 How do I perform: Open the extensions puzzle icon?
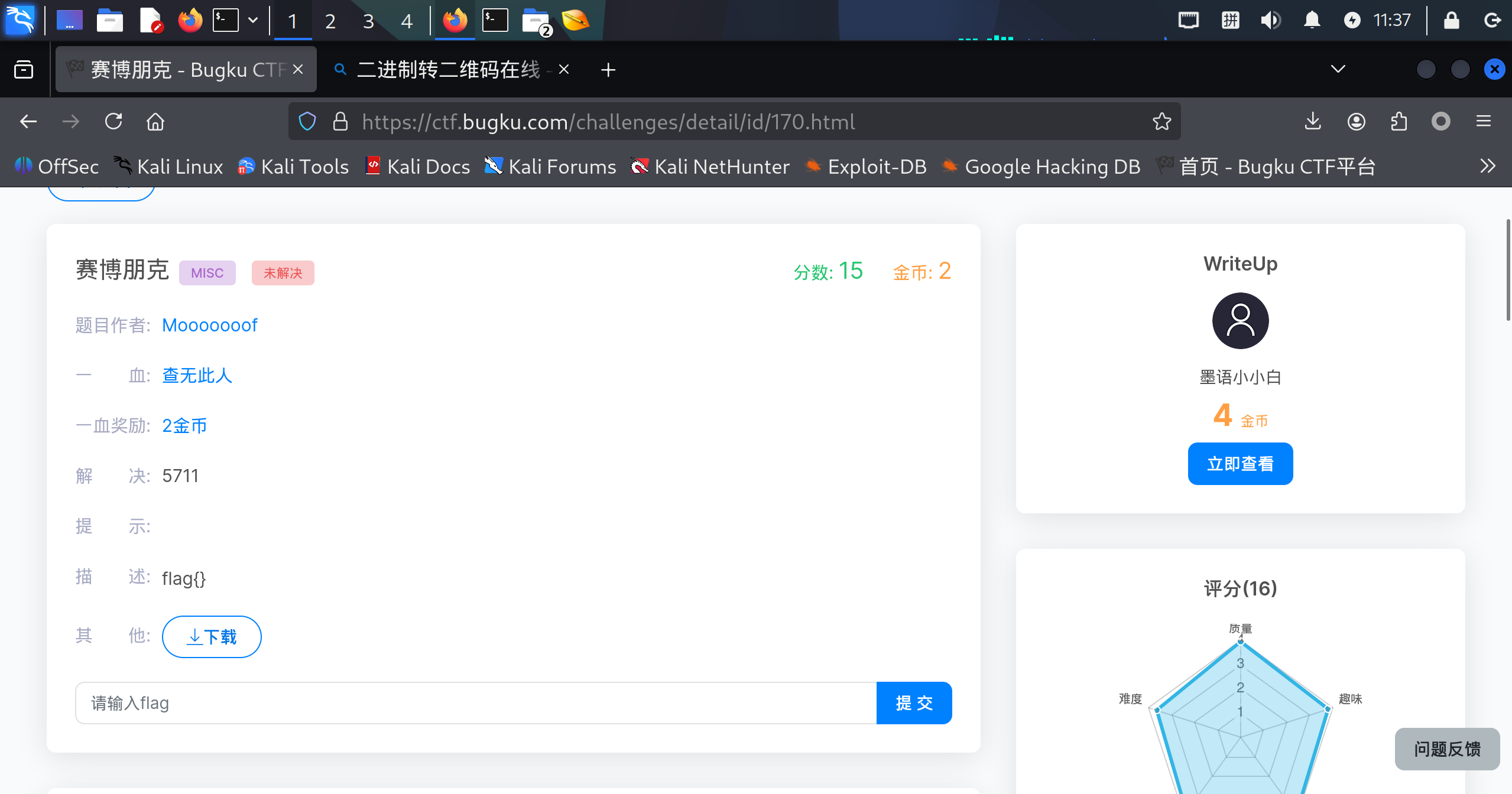coord(1399,122)
